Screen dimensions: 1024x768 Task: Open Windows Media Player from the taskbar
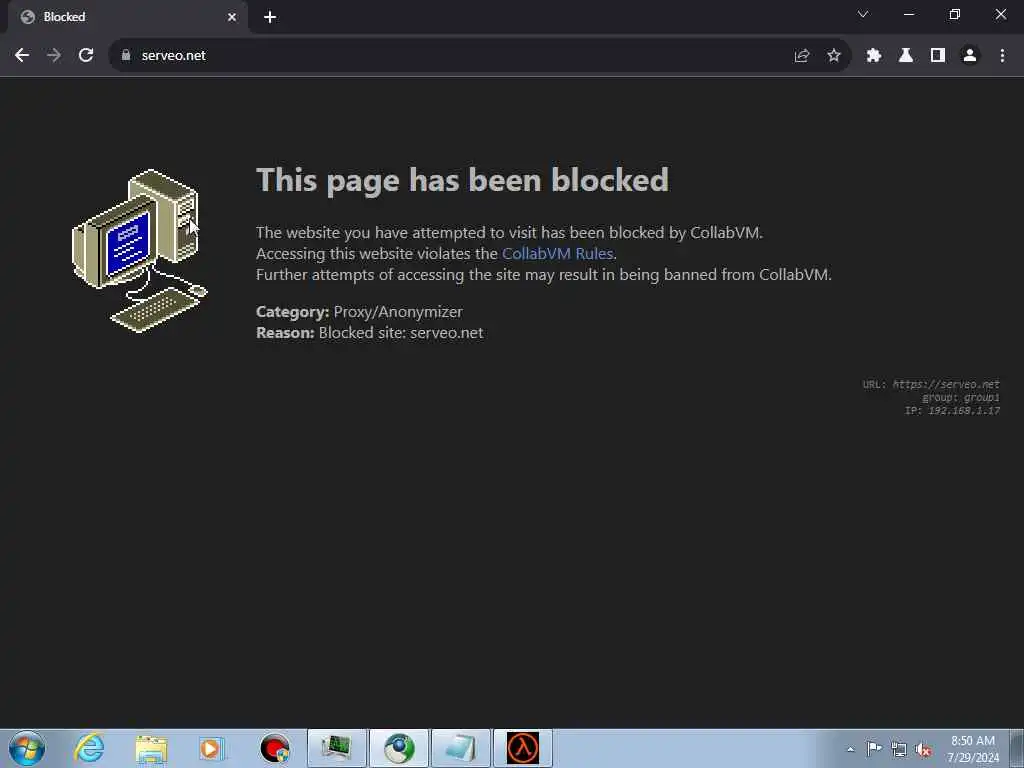point(212,748)
